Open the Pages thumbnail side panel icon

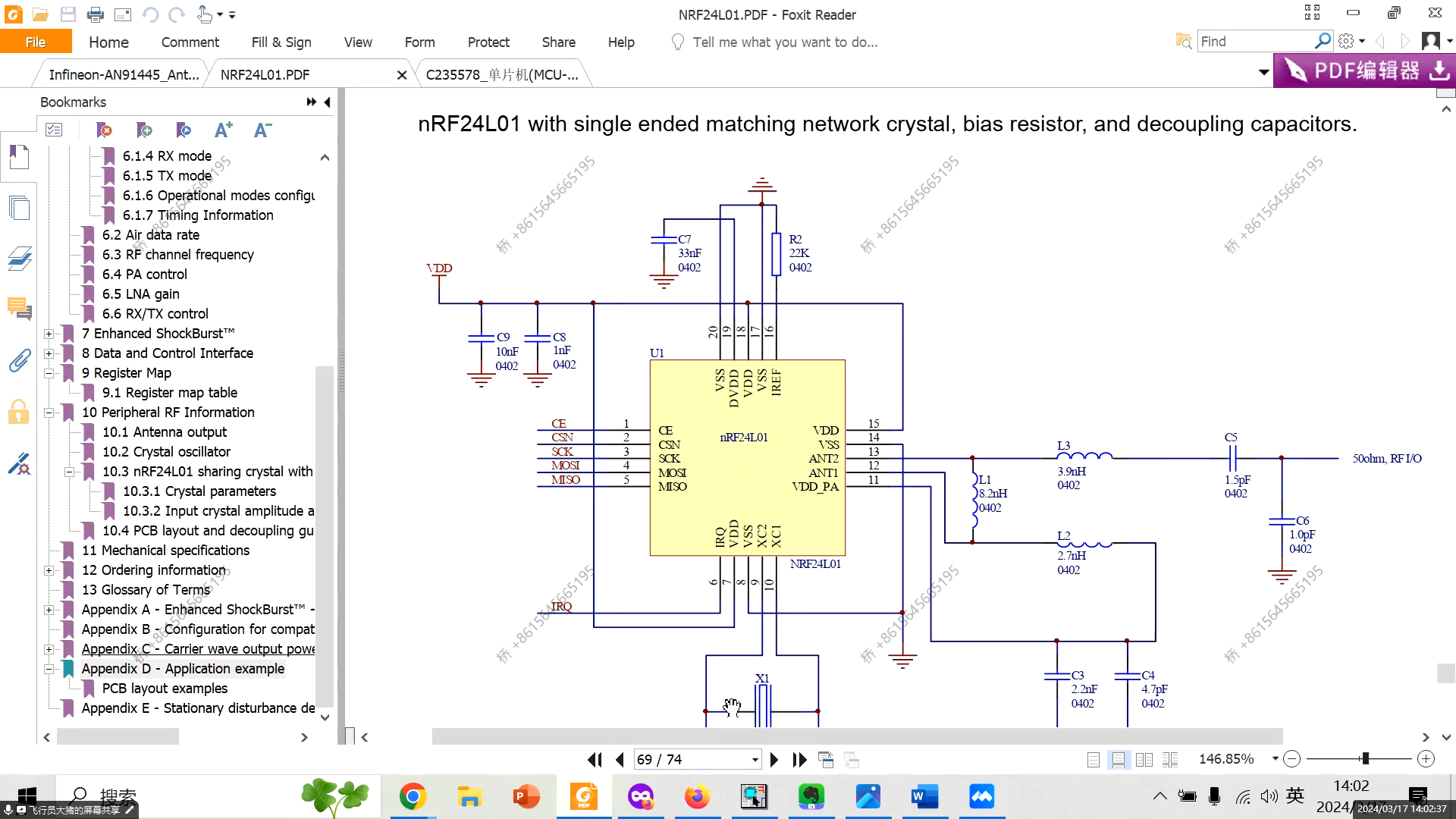[x=19, y=208]
